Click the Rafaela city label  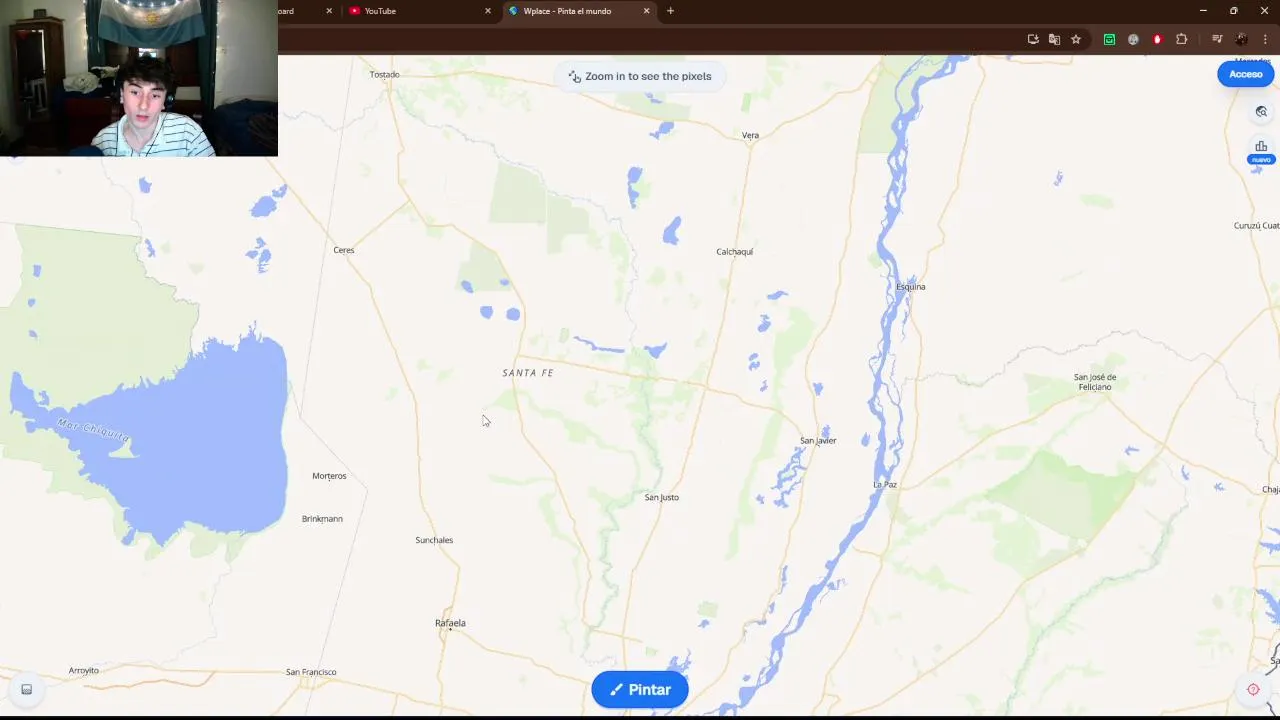pos(450,623)
